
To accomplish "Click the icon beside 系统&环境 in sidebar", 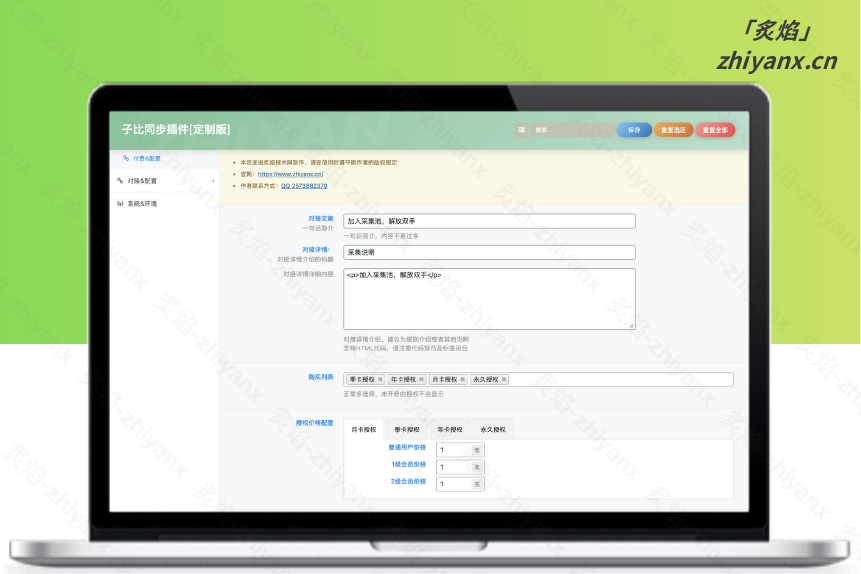I will [x=120, y=203].
